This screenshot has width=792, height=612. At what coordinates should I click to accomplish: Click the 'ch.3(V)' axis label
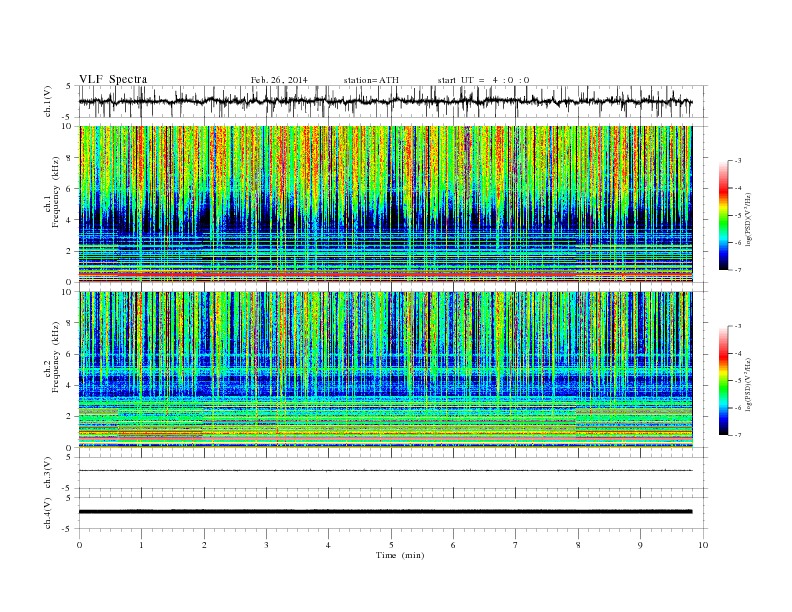click(48, 473)
